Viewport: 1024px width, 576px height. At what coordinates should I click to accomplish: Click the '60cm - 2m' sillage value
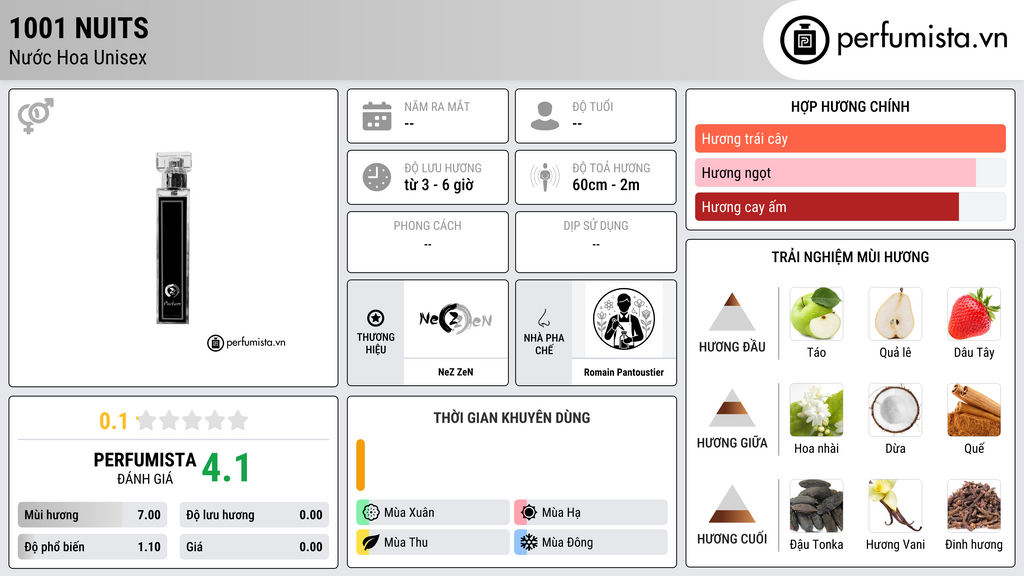click(606, 185)
